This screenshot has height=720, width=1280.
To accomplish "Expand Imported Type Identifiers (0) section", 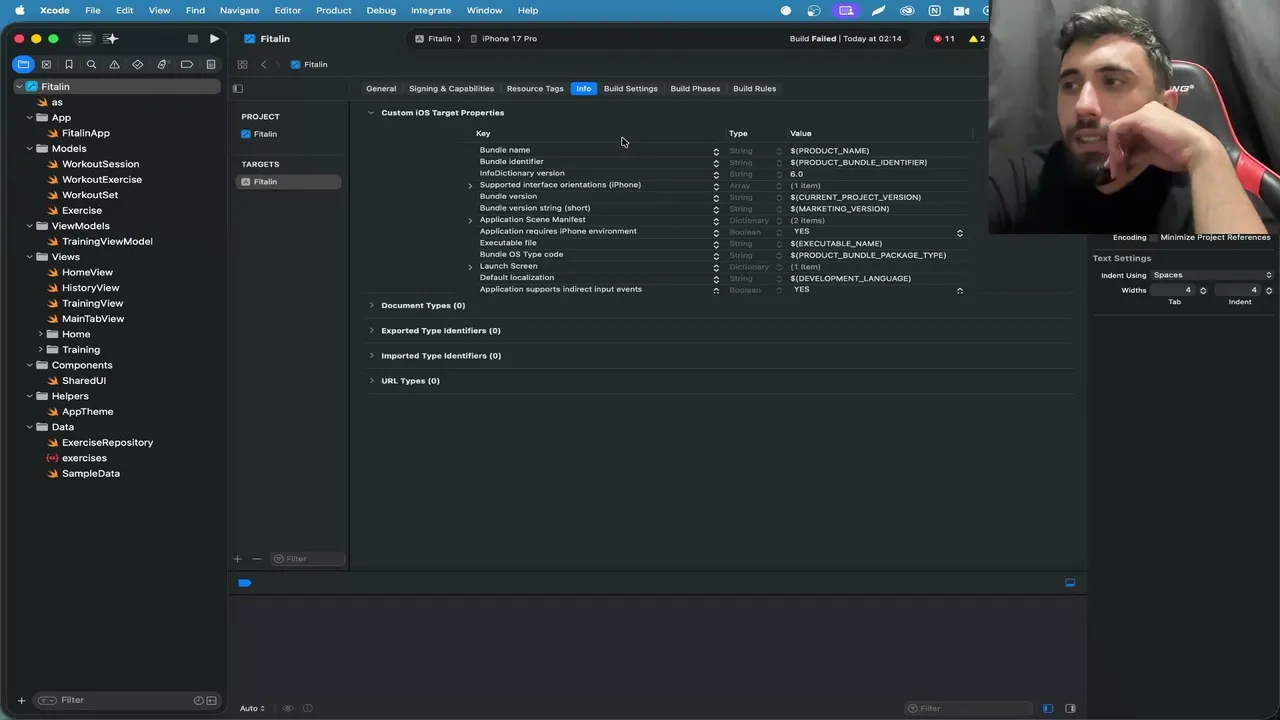I will tap(371, 356).
